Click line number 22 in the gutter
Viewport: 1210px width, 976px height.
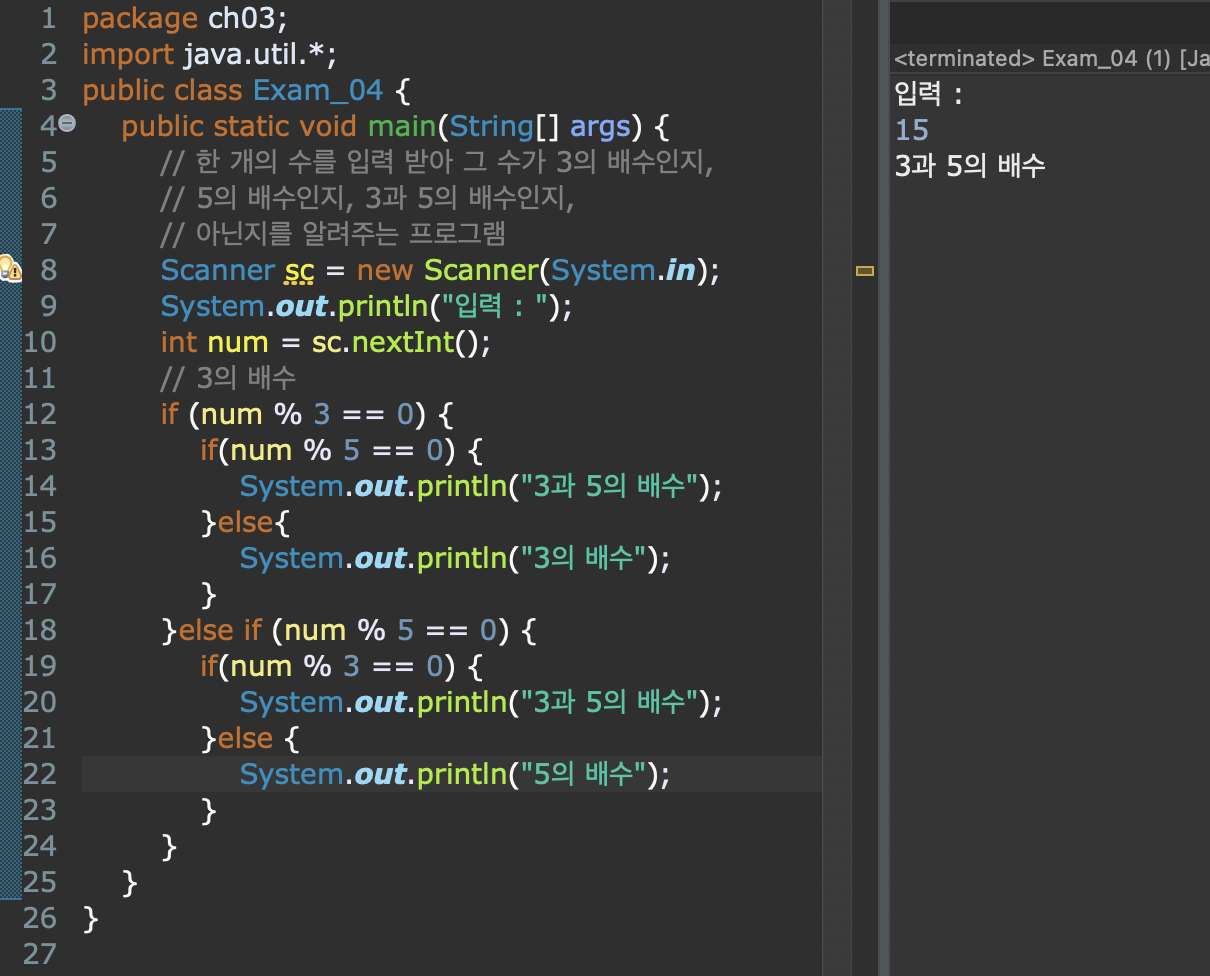(40, 774)
